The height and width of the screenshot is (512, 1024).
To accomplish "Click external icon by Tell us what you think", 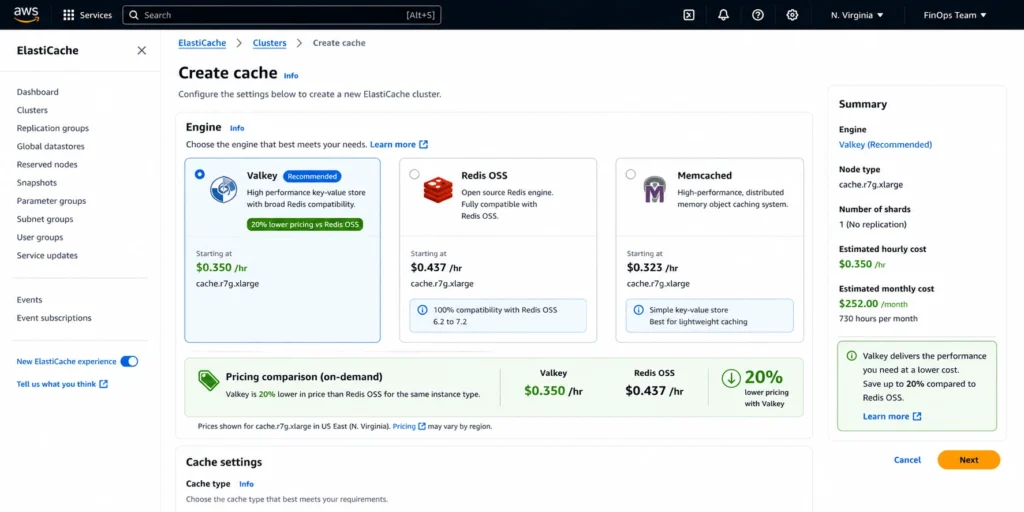I will 103,384.
